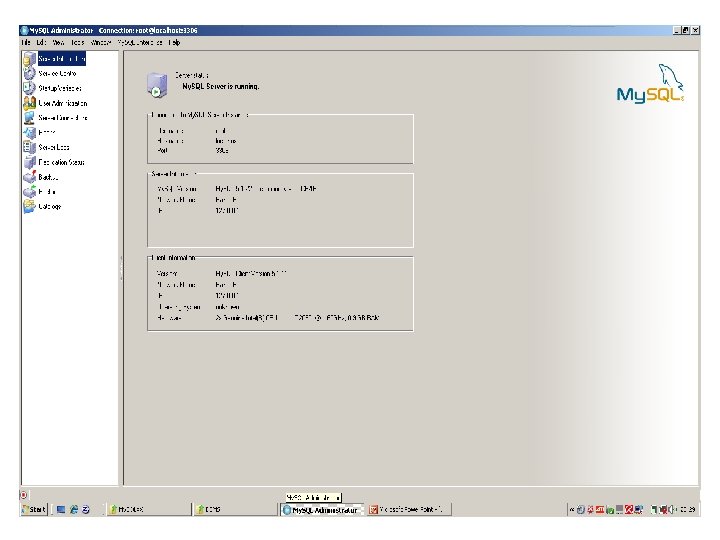View Replication Status section

54,162
